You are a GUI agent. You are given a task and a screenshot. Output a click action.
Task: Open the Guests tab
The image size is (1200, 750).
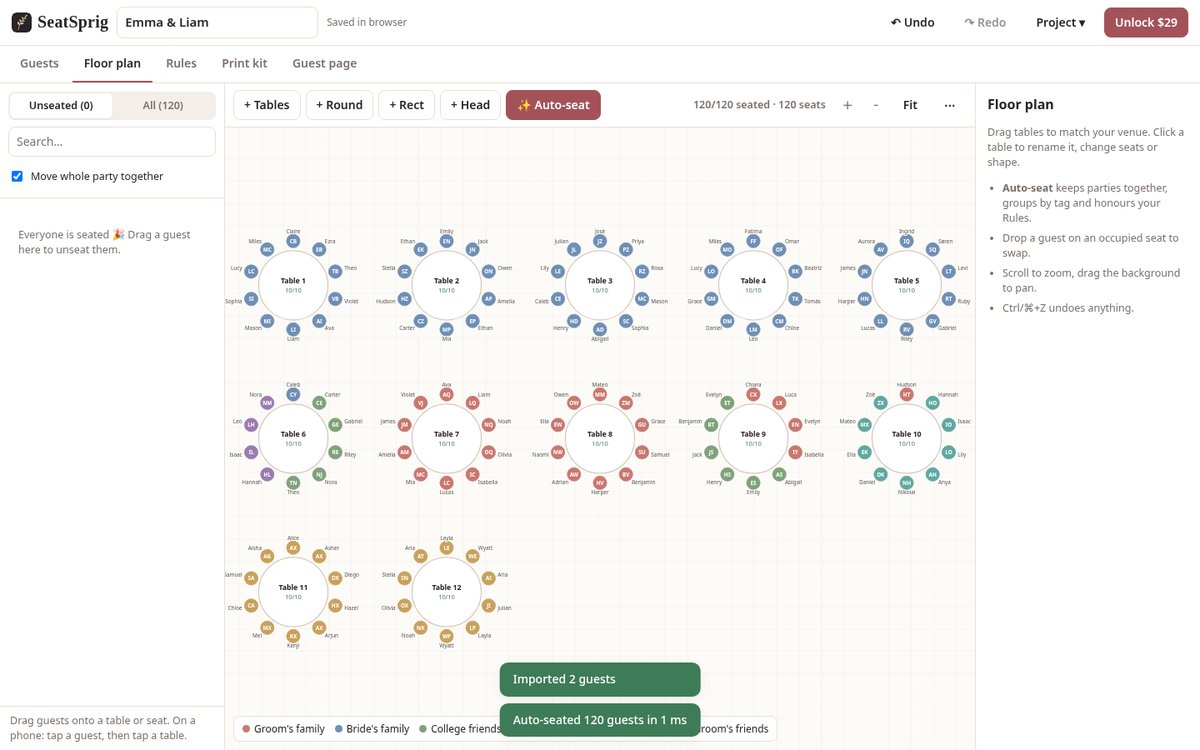tap(40, 63)
